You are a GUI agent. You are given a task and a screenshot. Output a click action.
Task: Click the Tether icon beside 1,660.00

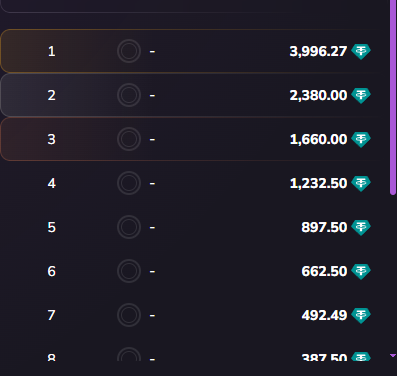click(x=361, y=139)
